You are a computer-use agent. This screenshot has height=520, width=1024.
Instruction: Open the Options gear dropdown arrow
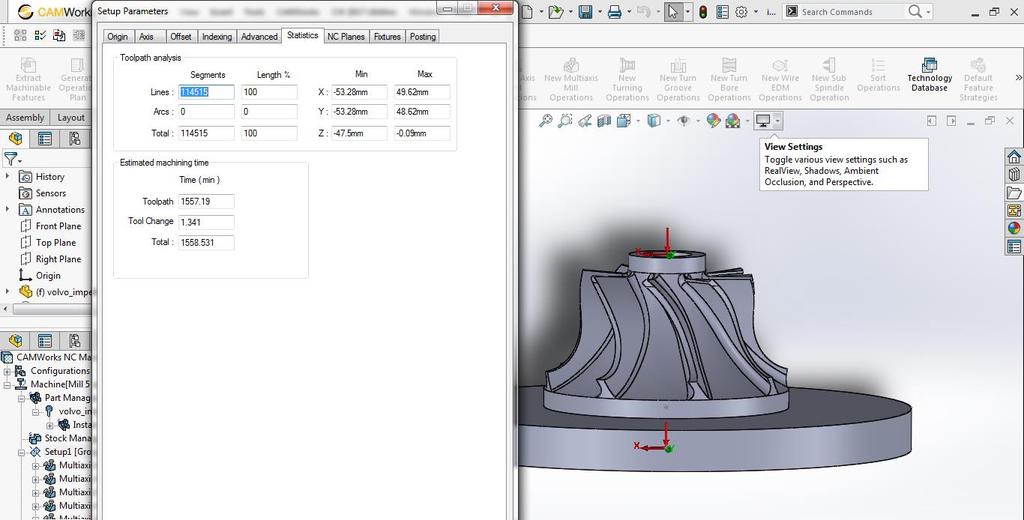pyautogui.click(x=756, y=12)
